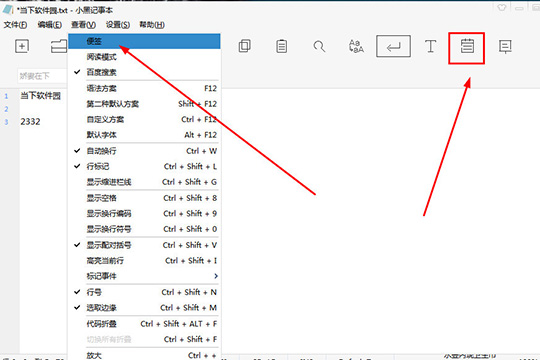The height and width of the screenshot is (360, 540).
Task: Choose 第二种默认方案 menu entry
Action: pos(144,104)
